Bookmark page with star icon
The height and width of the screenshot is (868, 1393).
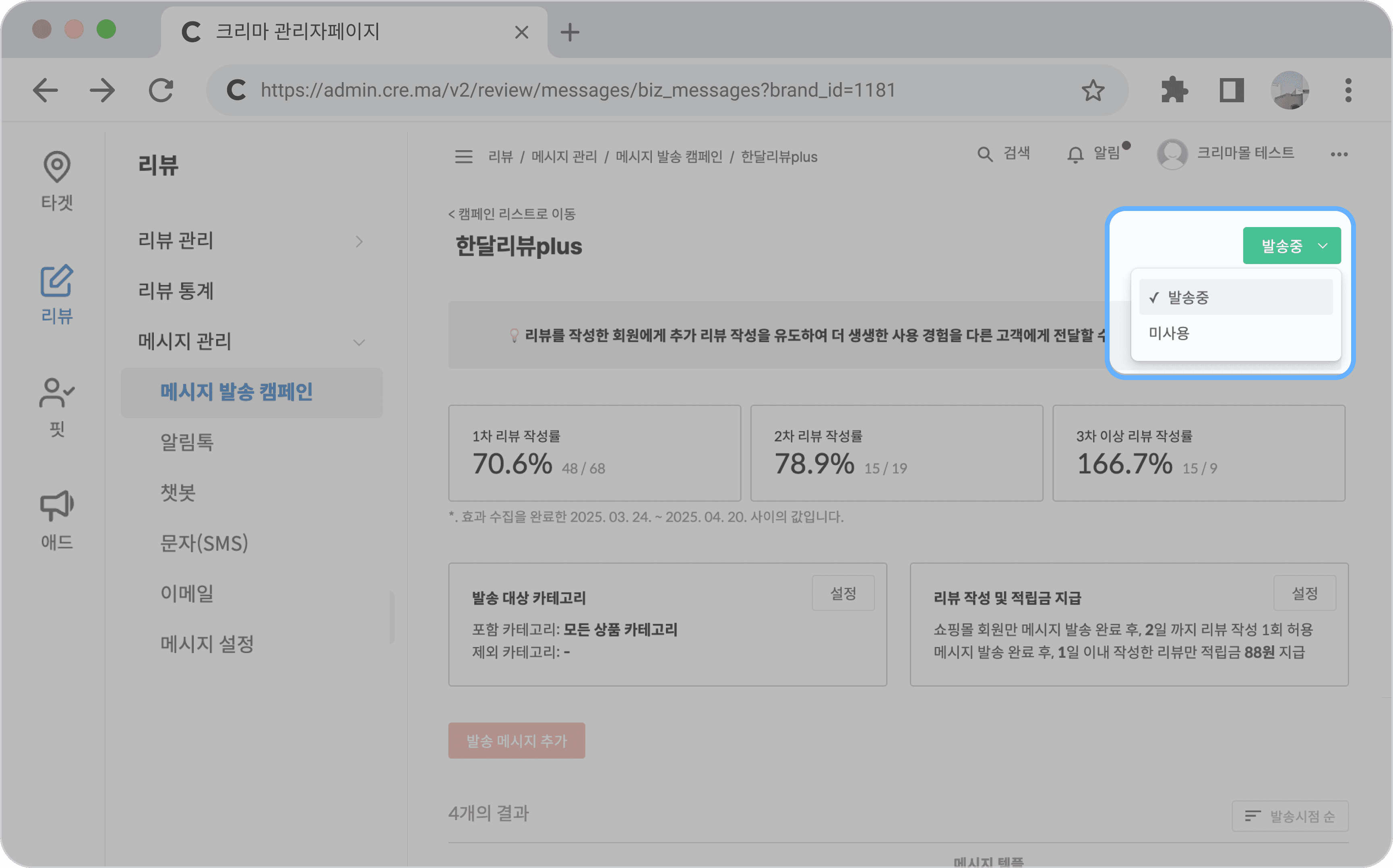tap(1092, 90)
